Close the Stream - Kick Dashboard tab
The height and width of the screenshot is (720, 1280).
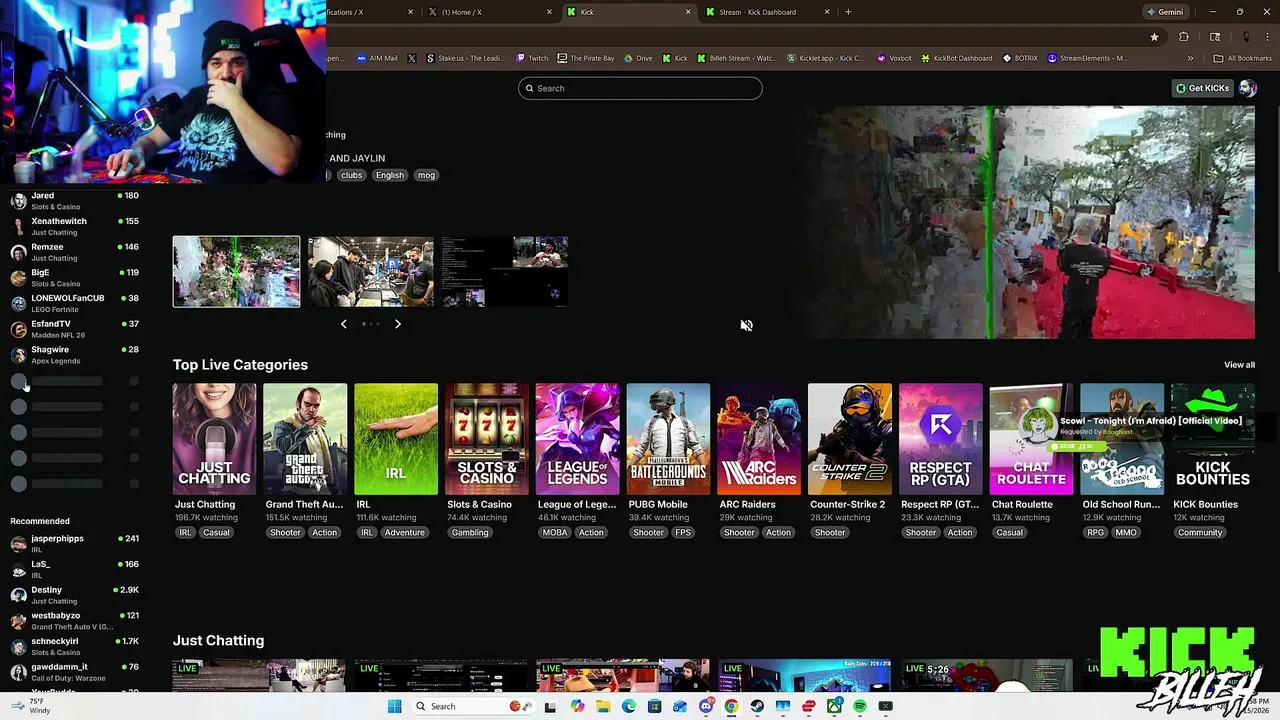(x=827, y=12)
